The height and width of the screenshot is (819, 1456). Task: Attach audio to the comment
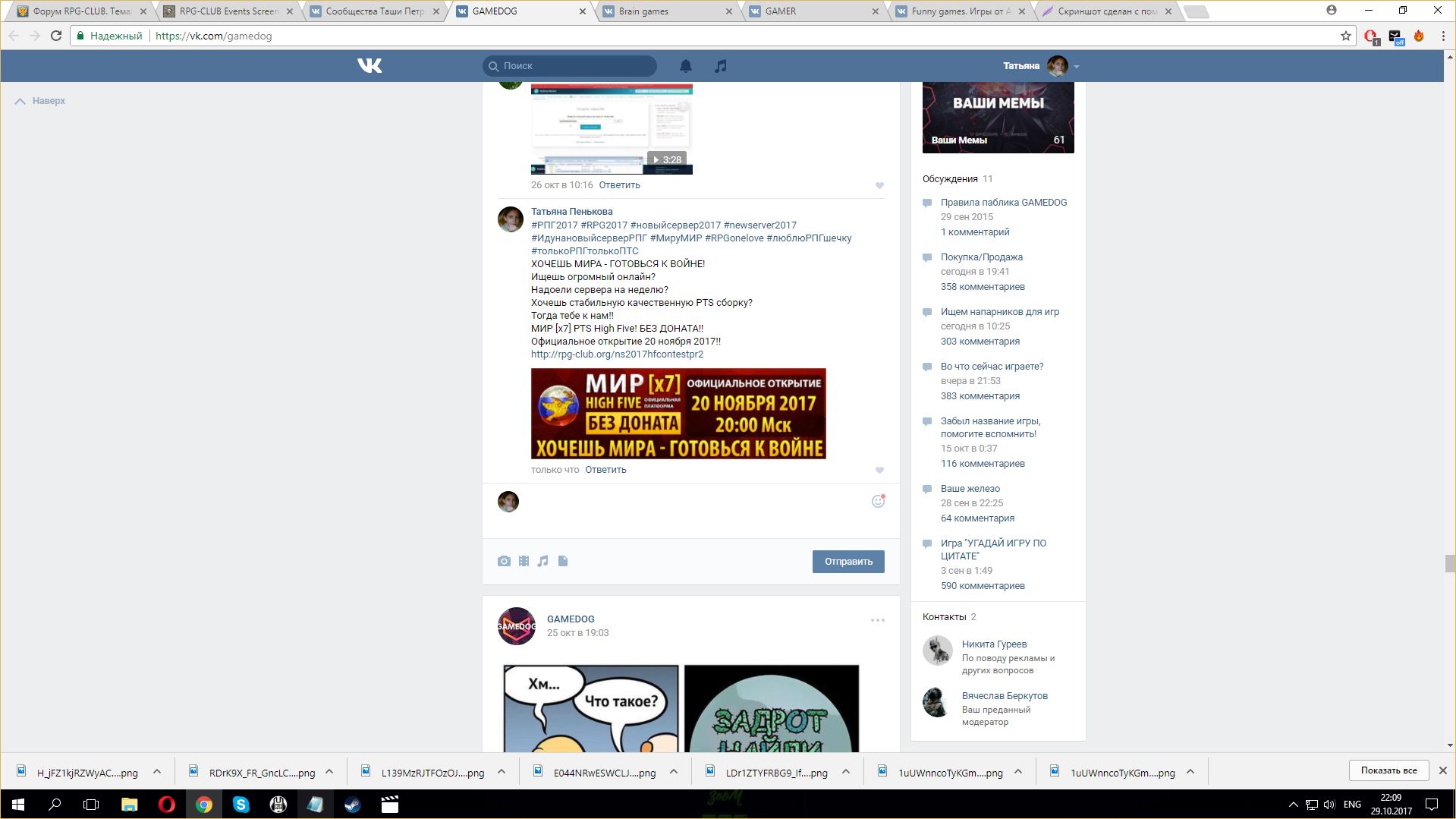pos(542,561)
